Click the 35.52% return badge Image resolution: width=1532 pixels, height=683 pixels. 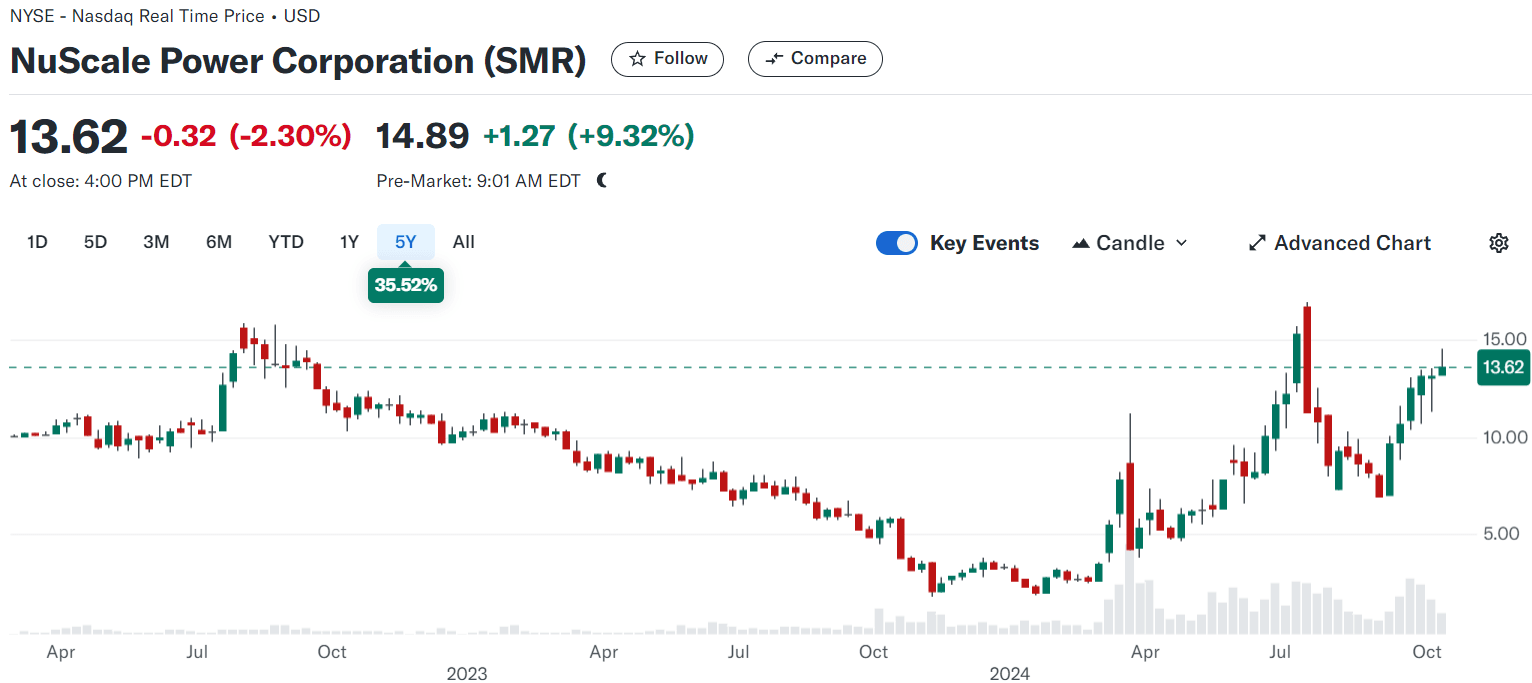point(405,285)
